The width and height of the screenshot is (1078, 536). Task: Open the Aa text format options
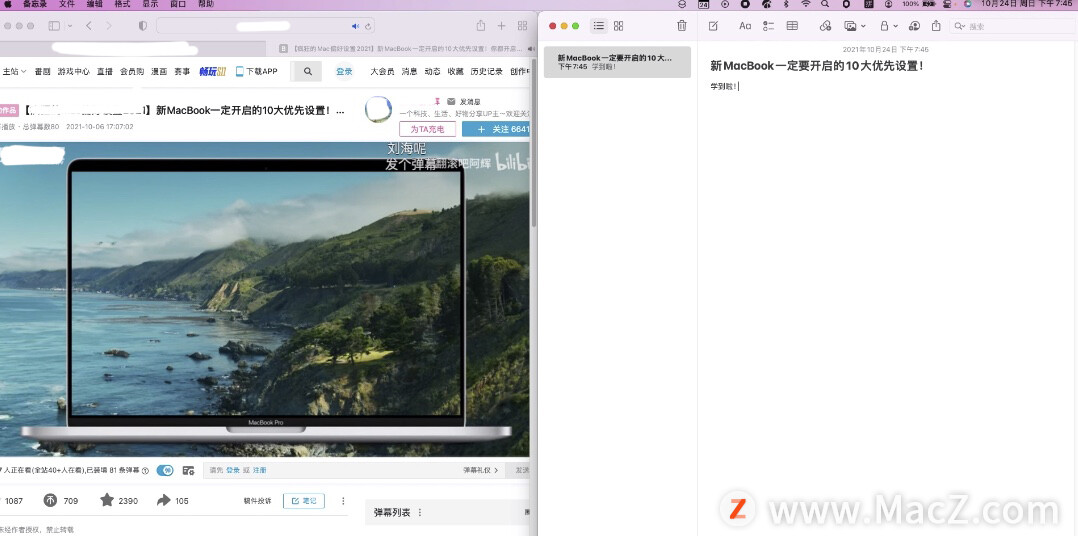(x=745, y=26)
